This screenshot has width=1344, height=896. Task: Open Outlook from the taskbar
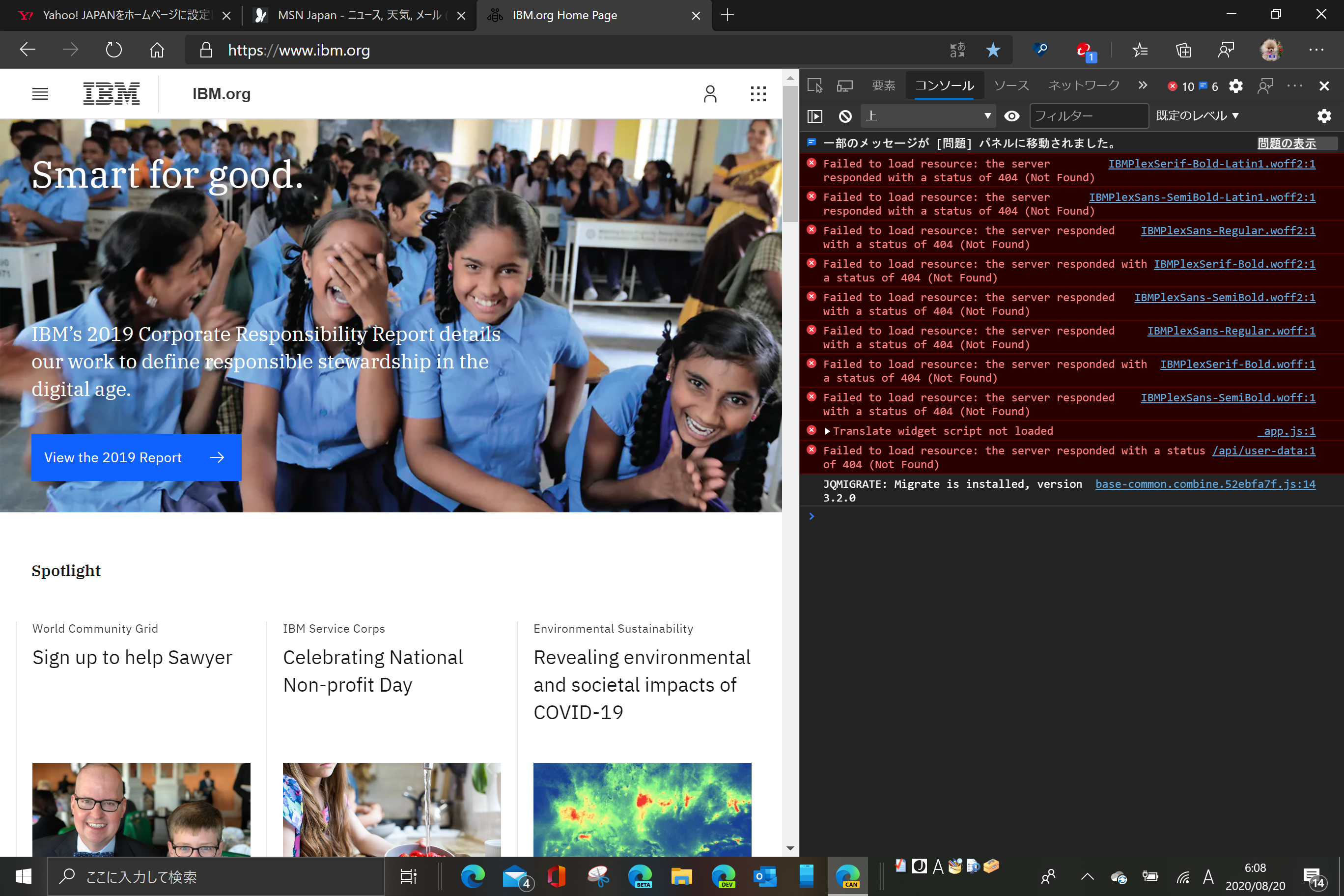[764, 876]
